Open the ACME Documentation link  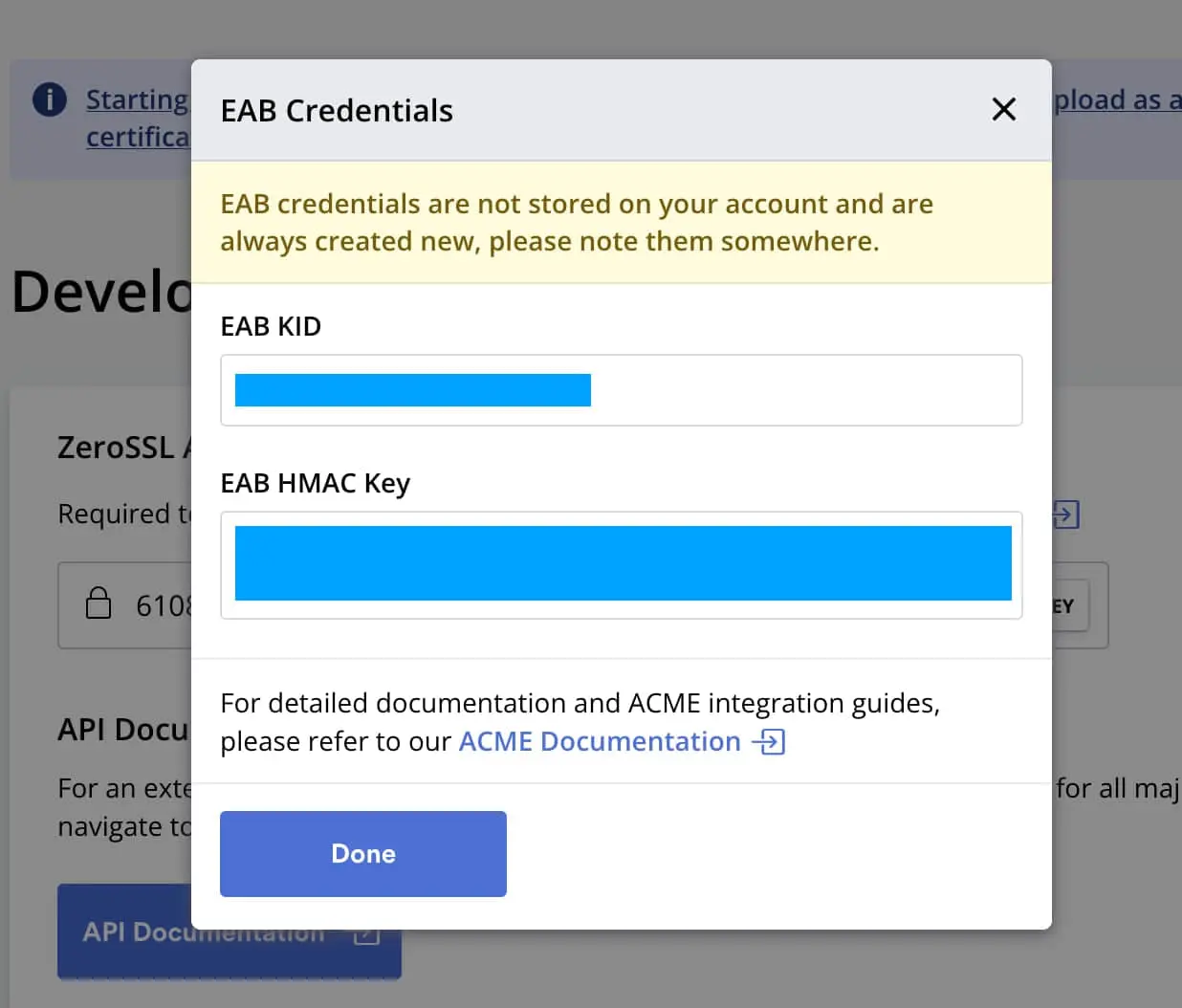coord(600,741)
